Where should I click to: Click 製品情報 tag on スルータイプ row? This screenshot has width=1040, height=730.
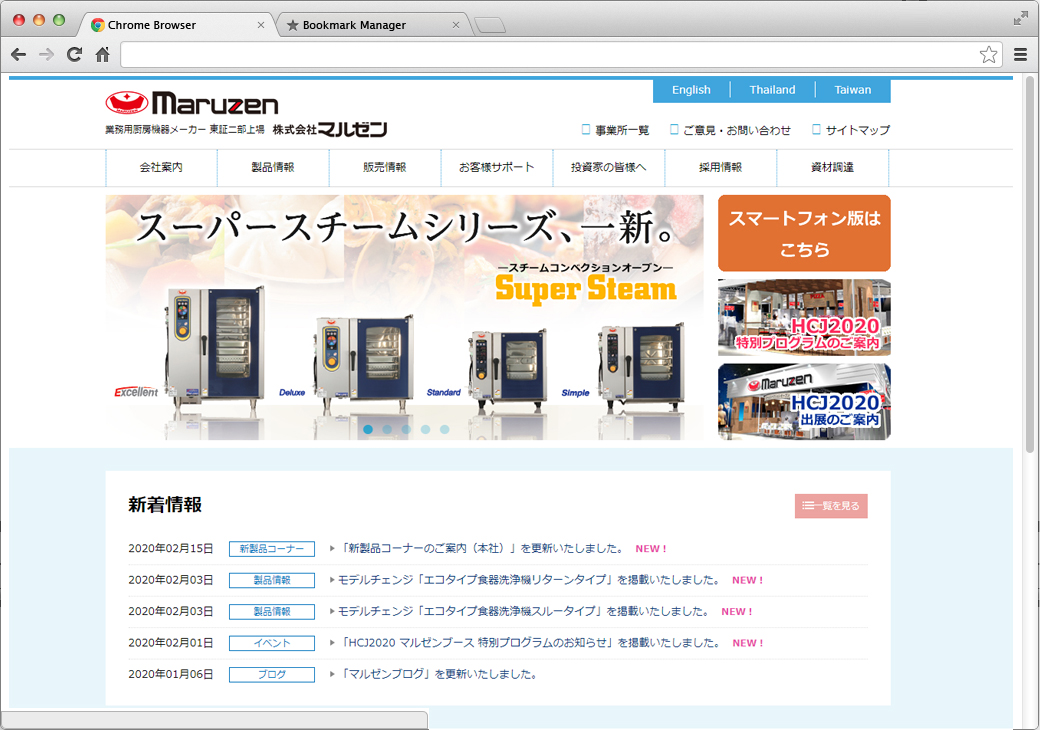(x=272, y=611)
